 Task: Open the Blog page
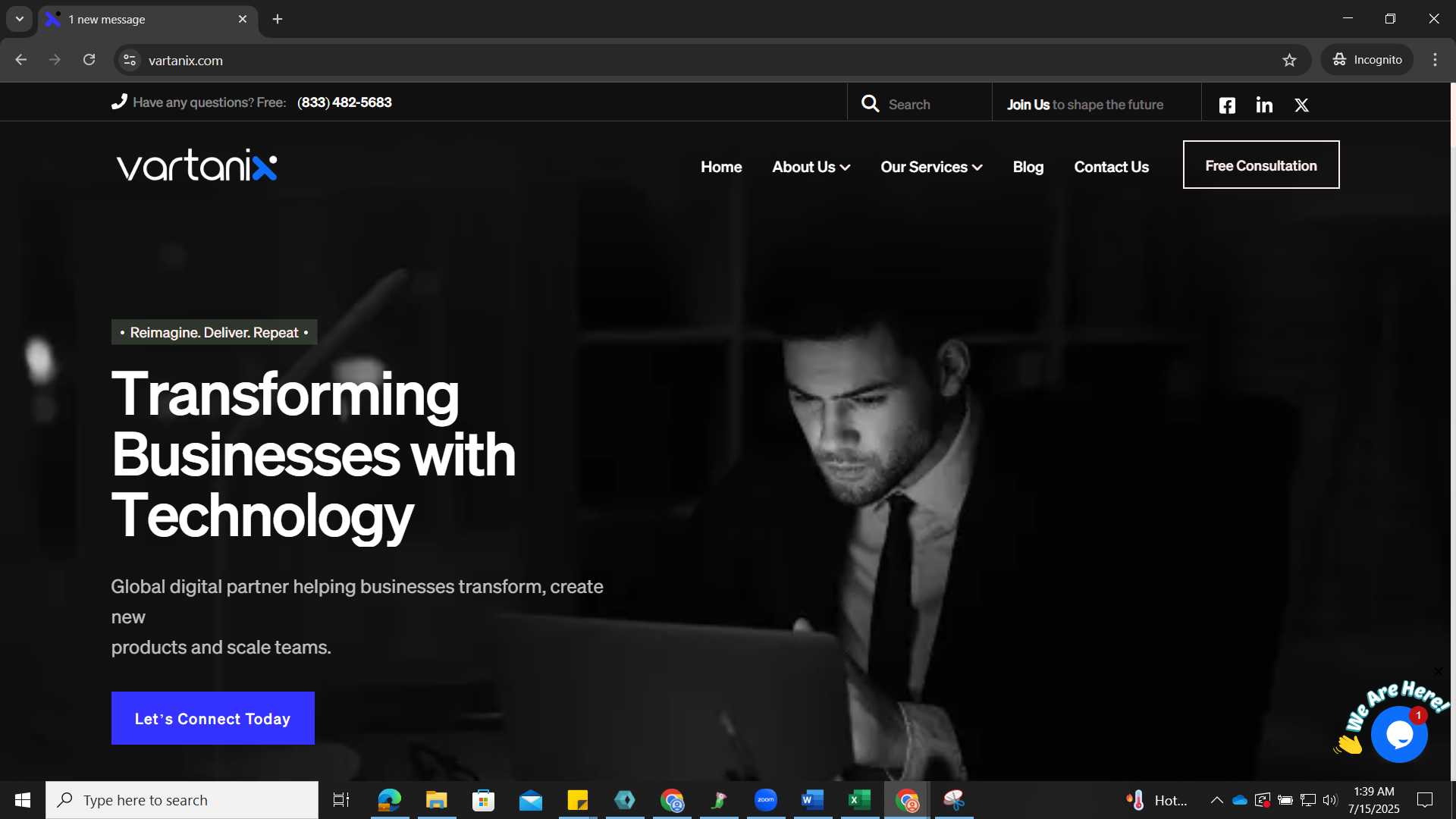[1028, 167]
